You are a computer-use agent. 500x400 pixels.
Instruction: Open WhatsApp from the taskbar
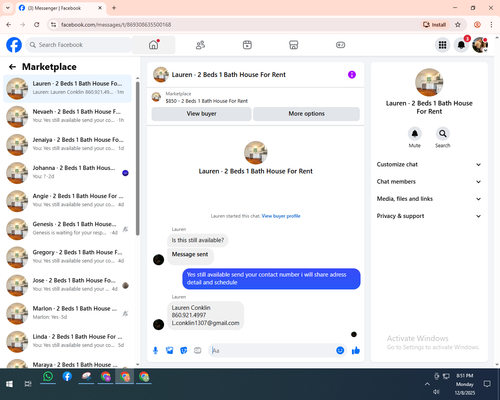[x=48, y=377]
